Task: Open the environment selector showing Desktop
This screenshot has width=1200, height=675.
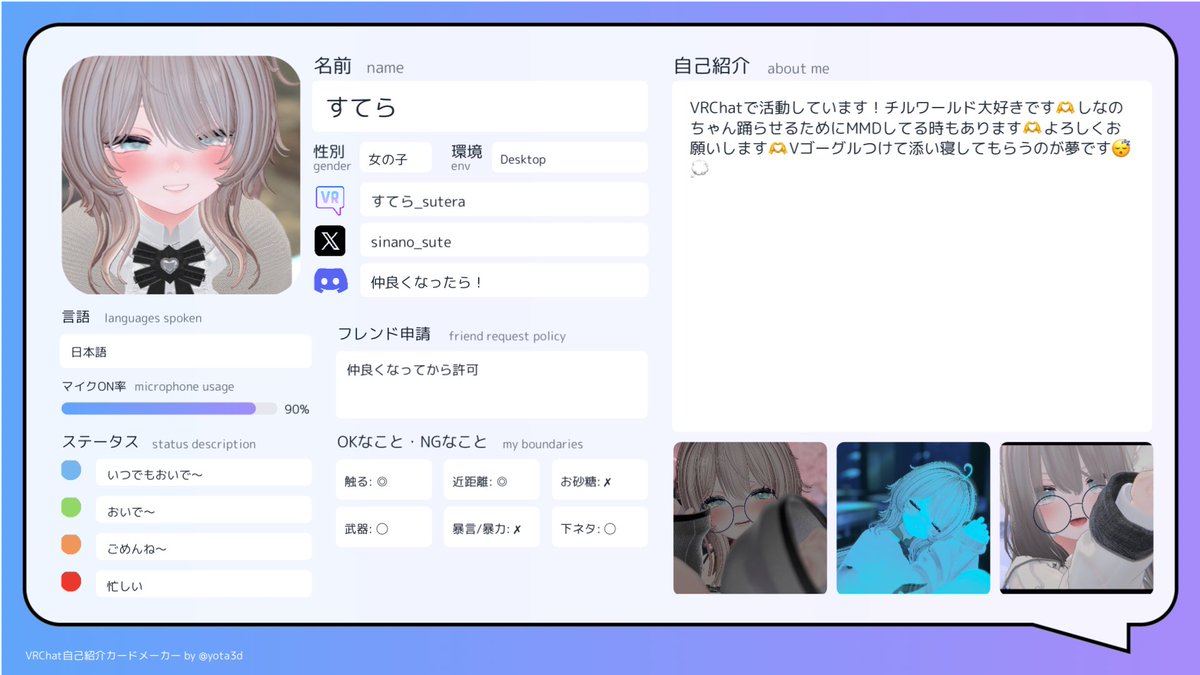Action: click(569, 157)
